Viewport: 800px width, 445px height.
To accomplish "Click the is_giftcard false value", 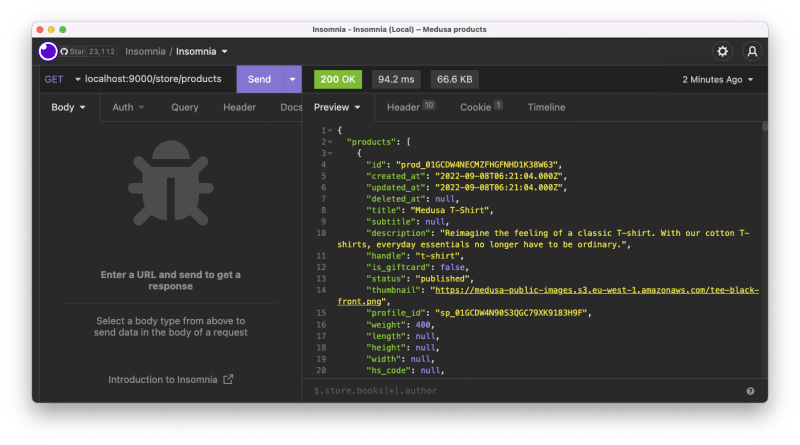I will [x=453, y=267].
